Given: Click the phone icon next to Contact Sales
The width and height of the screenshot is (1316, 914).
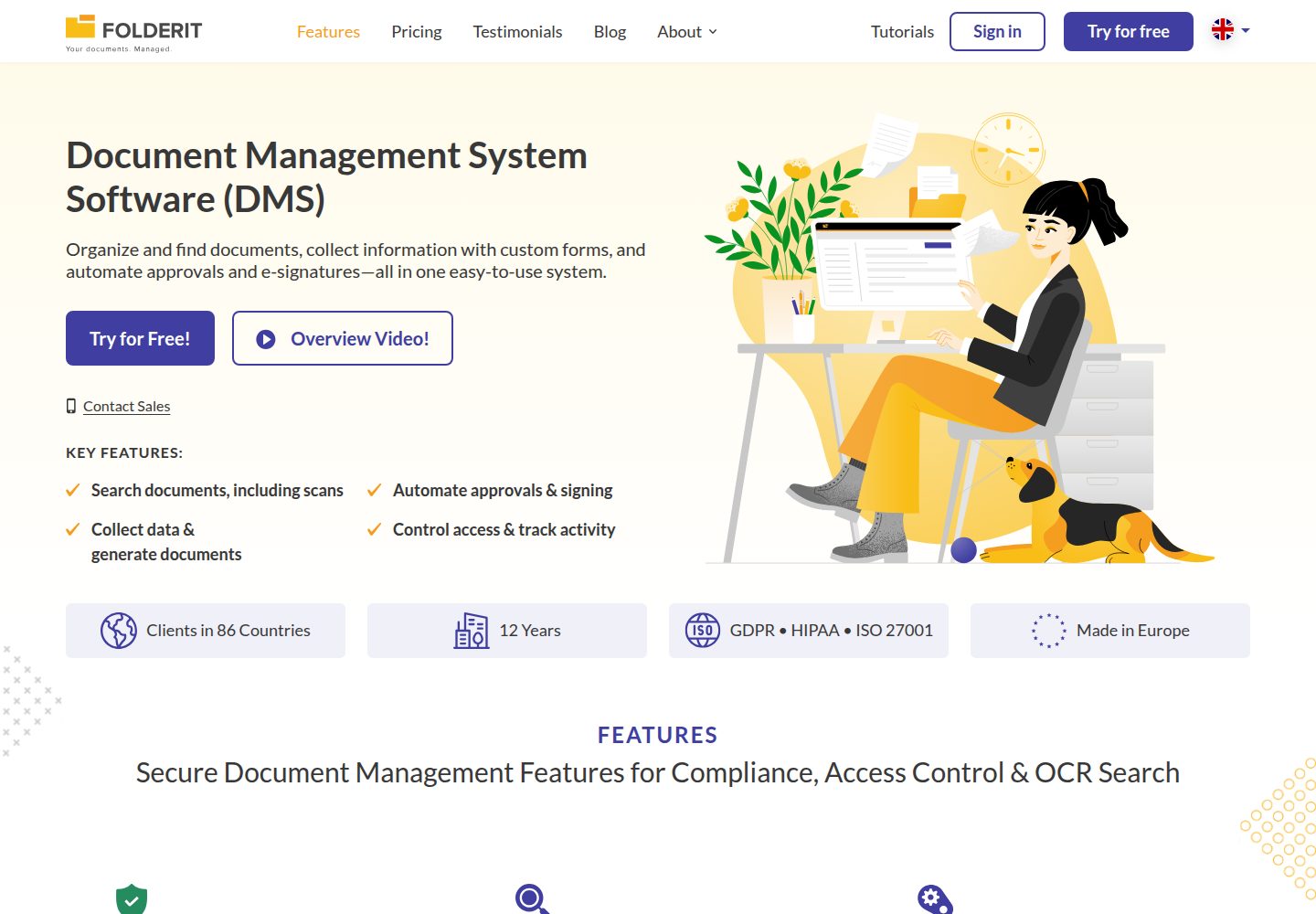Looking at the screenshot, I should pos(71,406).
